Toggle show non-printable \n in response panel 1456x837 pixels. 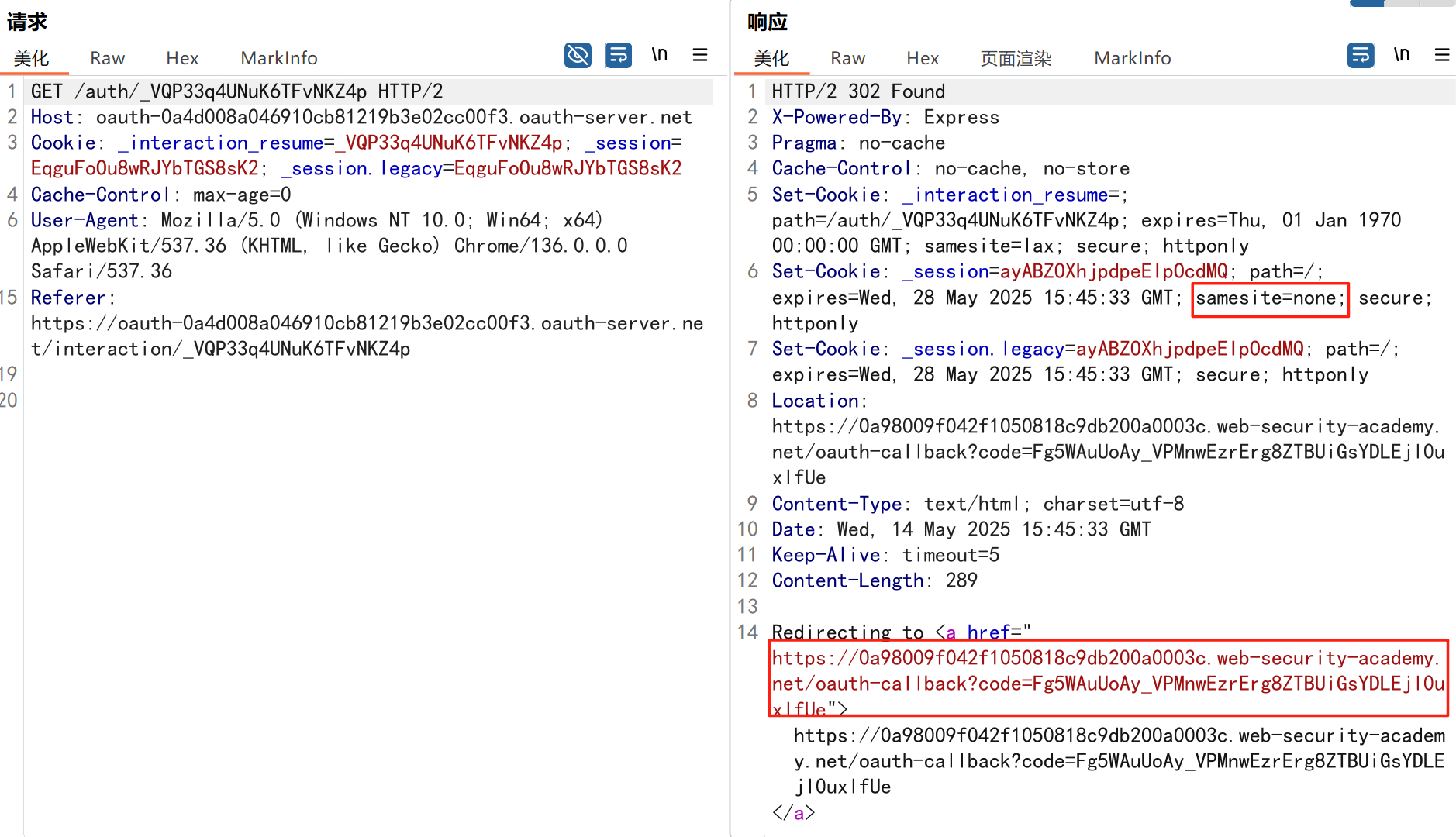tap(1401, 55)
